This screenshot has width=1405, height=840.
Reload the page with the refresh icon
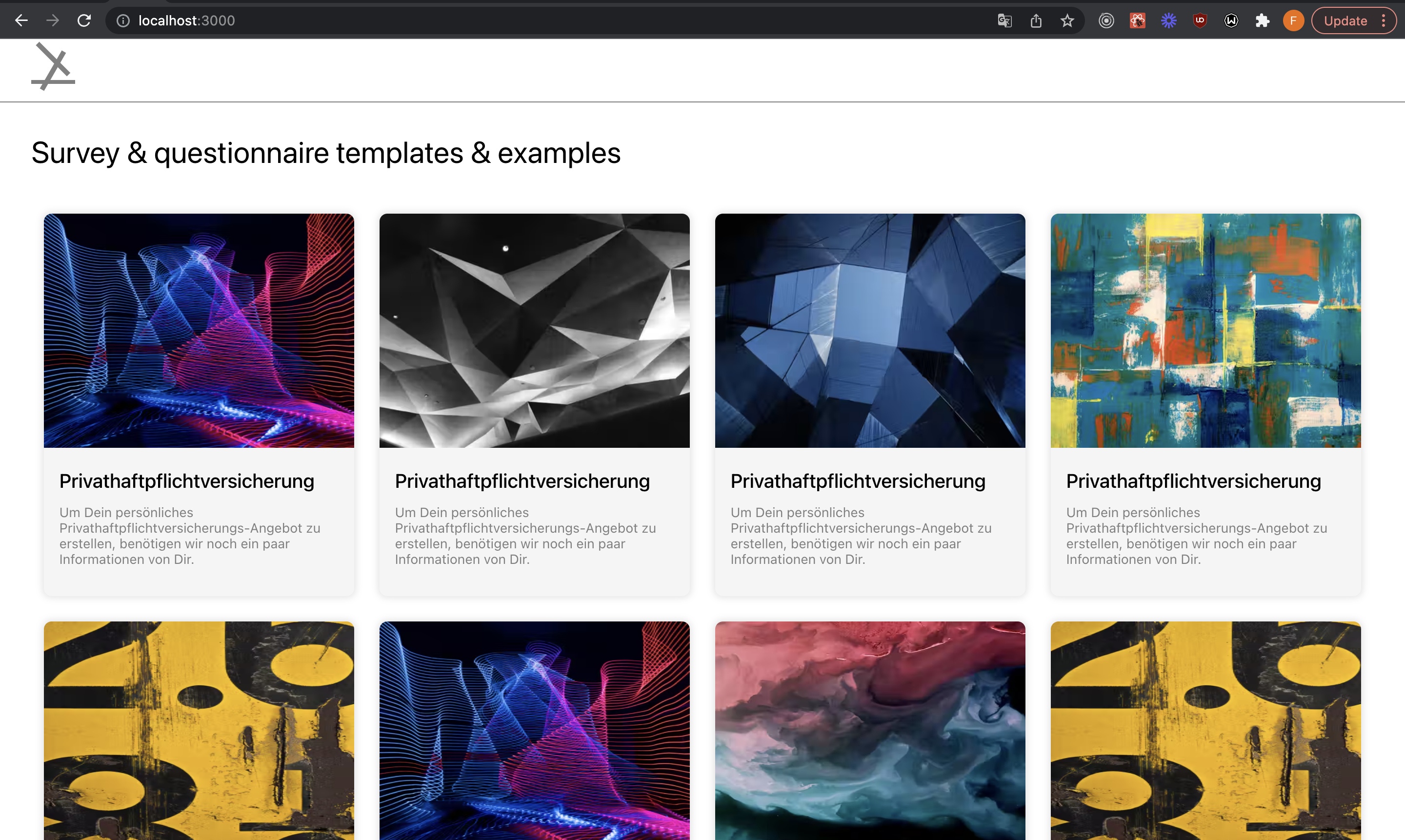pos(84,20)
